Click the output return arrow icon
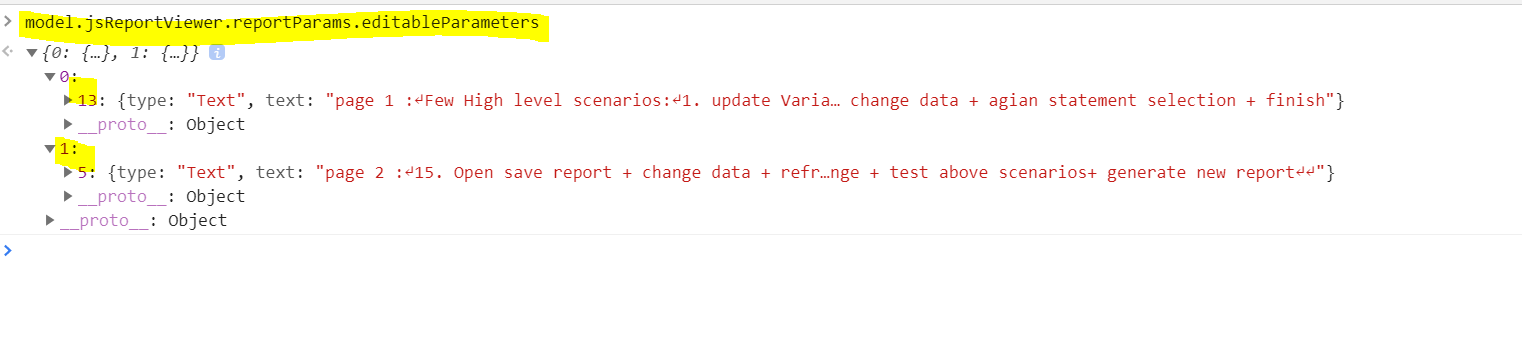 8,51
